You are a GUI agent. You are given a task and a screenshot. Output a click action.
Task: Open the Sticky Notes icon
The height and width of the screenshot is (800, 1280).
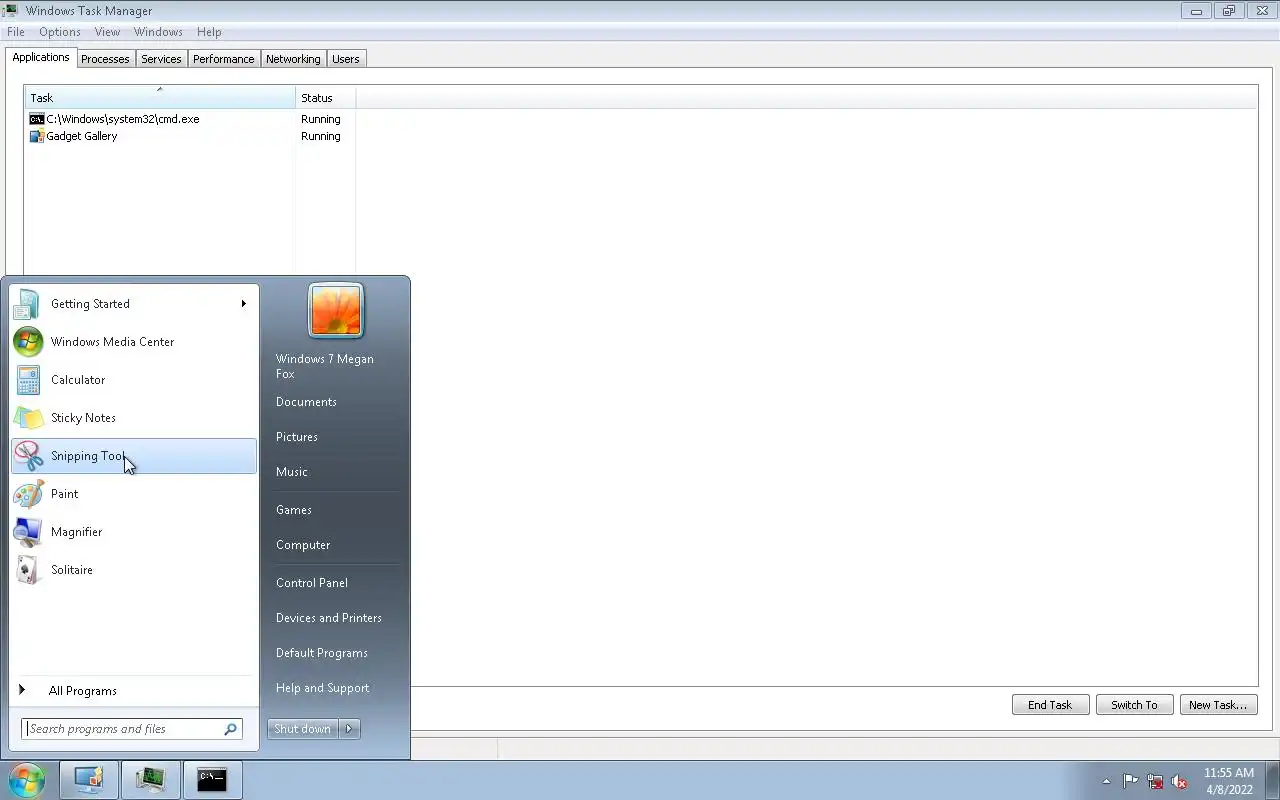click(x=28, y=418)
